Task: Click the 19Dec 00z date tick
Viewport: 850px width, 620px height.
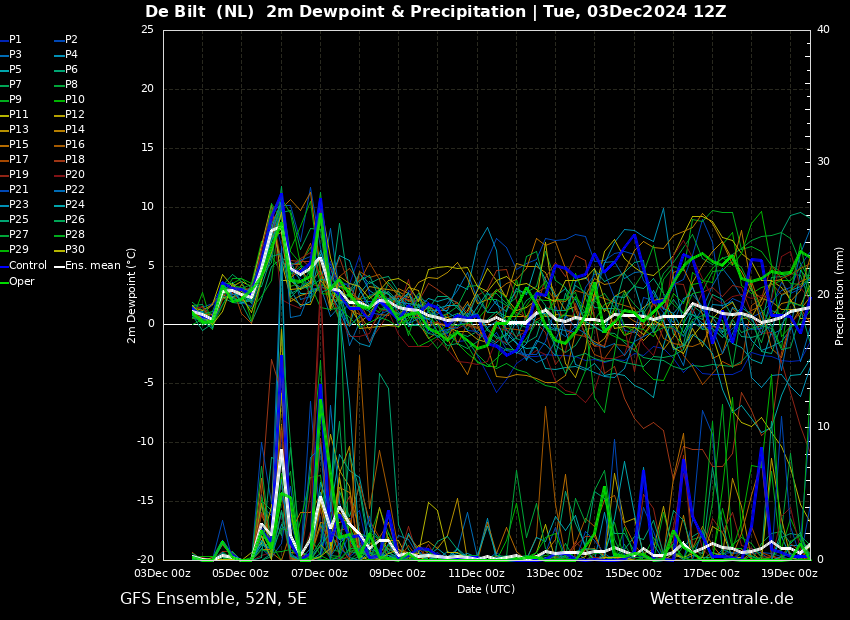Action: point(789,574)
